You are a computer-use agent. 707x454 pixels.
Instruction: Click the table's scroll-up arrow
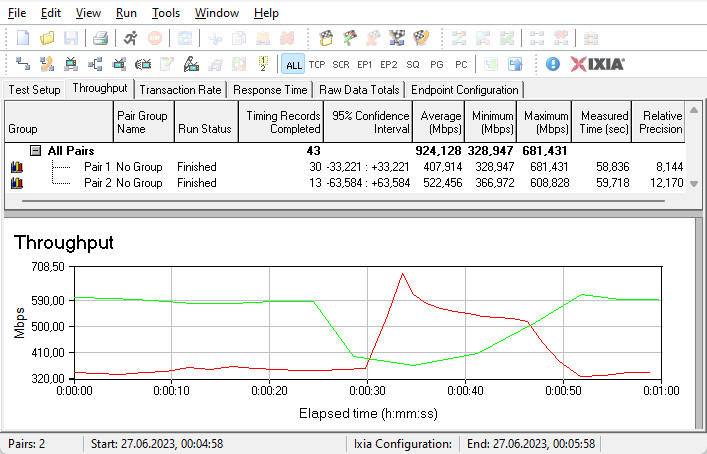[694, 110]
